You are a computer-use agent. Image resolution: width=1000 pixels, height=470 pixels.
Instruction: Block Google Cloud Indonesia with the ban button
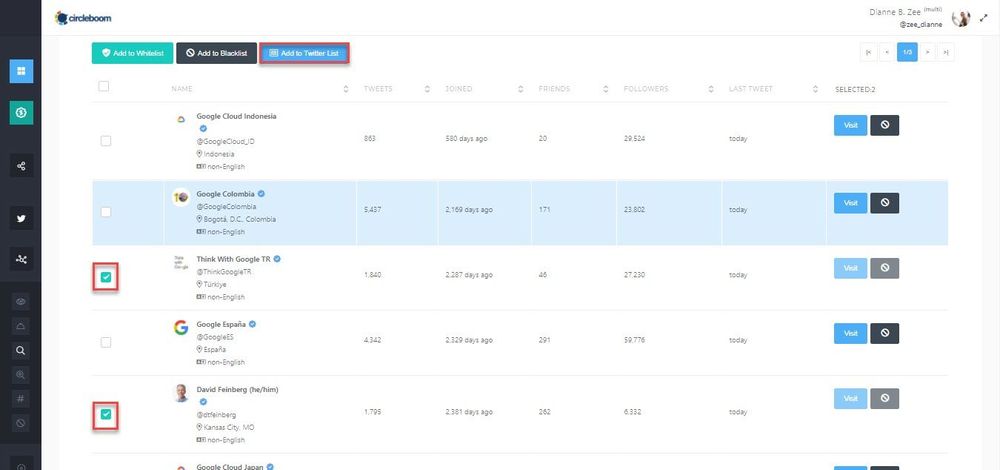885,126
